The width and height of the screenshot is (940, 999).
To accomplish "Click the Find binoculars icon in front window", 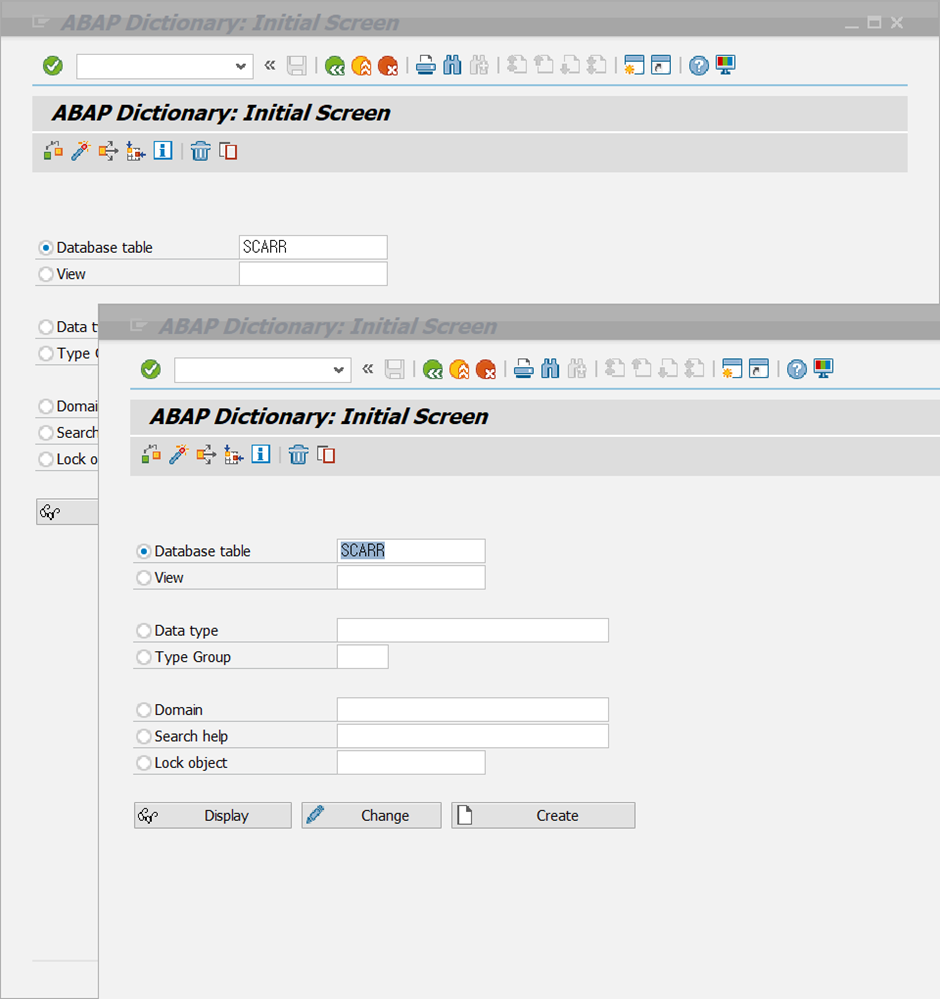I will pos(550,369).
